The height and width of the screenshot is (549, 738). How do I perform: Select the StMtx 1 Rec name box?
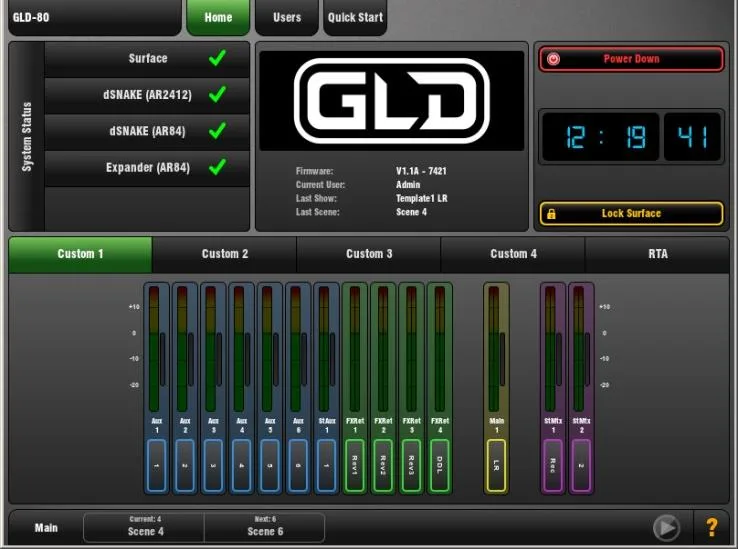(553, 466)
